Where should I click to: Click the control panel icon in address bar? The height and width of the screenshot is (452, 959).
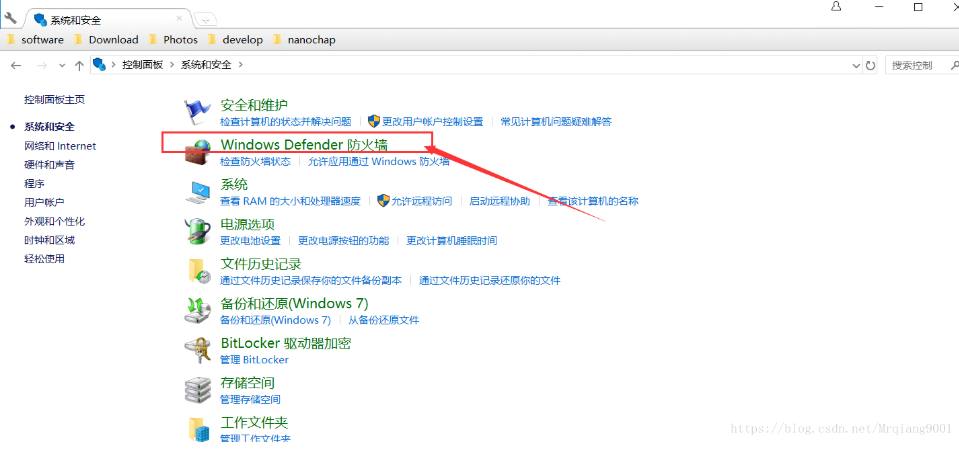pyautogui.click(x=99, y=64)
